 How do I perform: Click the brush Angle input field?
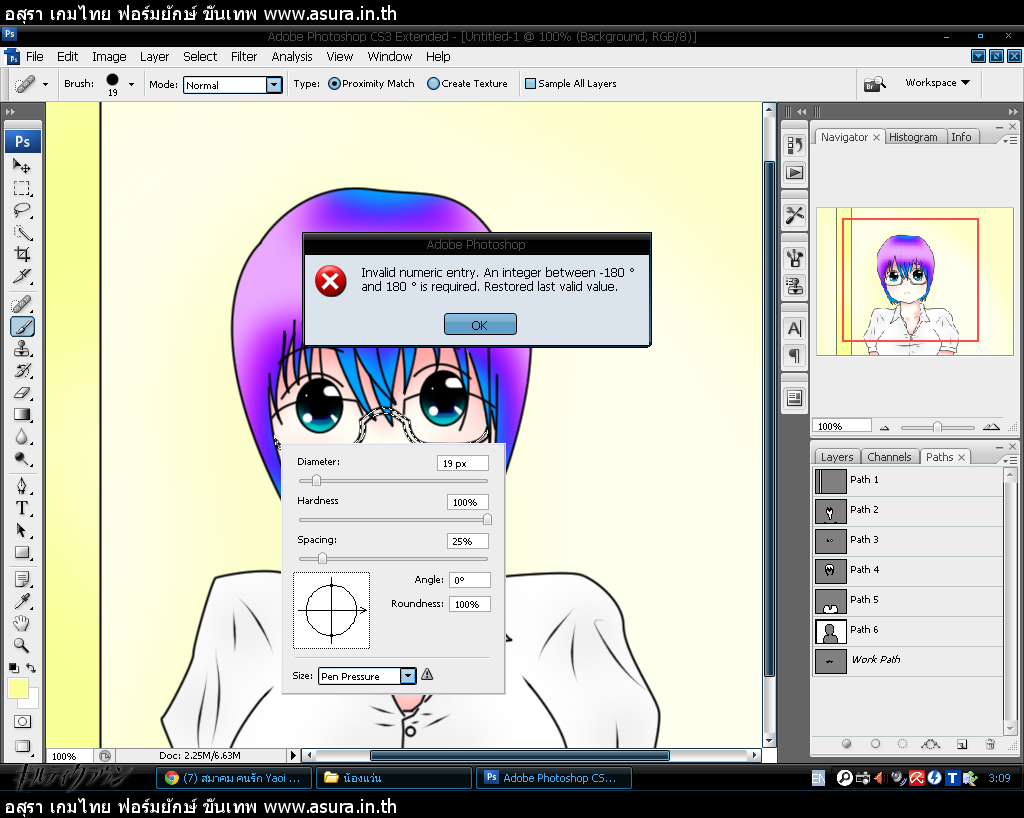click(x=470, y=580)
